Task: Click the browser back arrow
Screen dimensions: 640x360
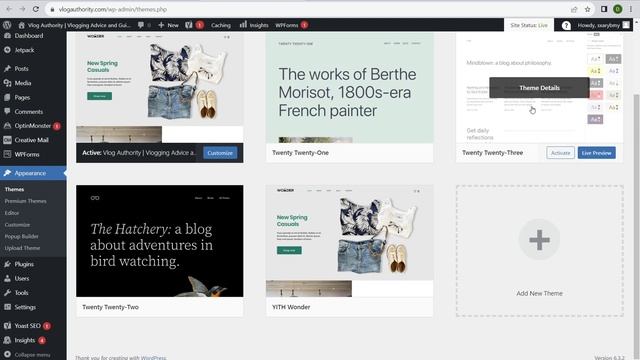Action: [9, 9]
